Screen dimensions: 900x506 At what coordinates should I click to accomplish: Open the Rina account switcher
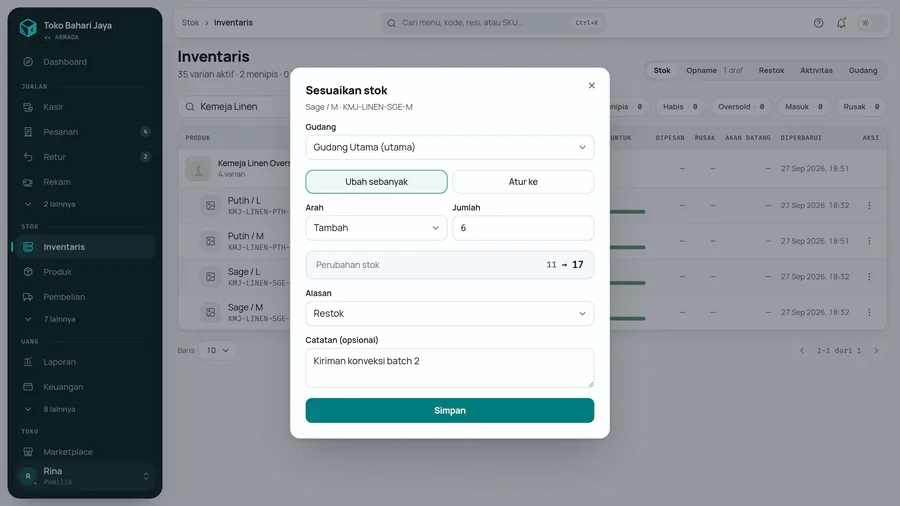(x=85, y=476)
